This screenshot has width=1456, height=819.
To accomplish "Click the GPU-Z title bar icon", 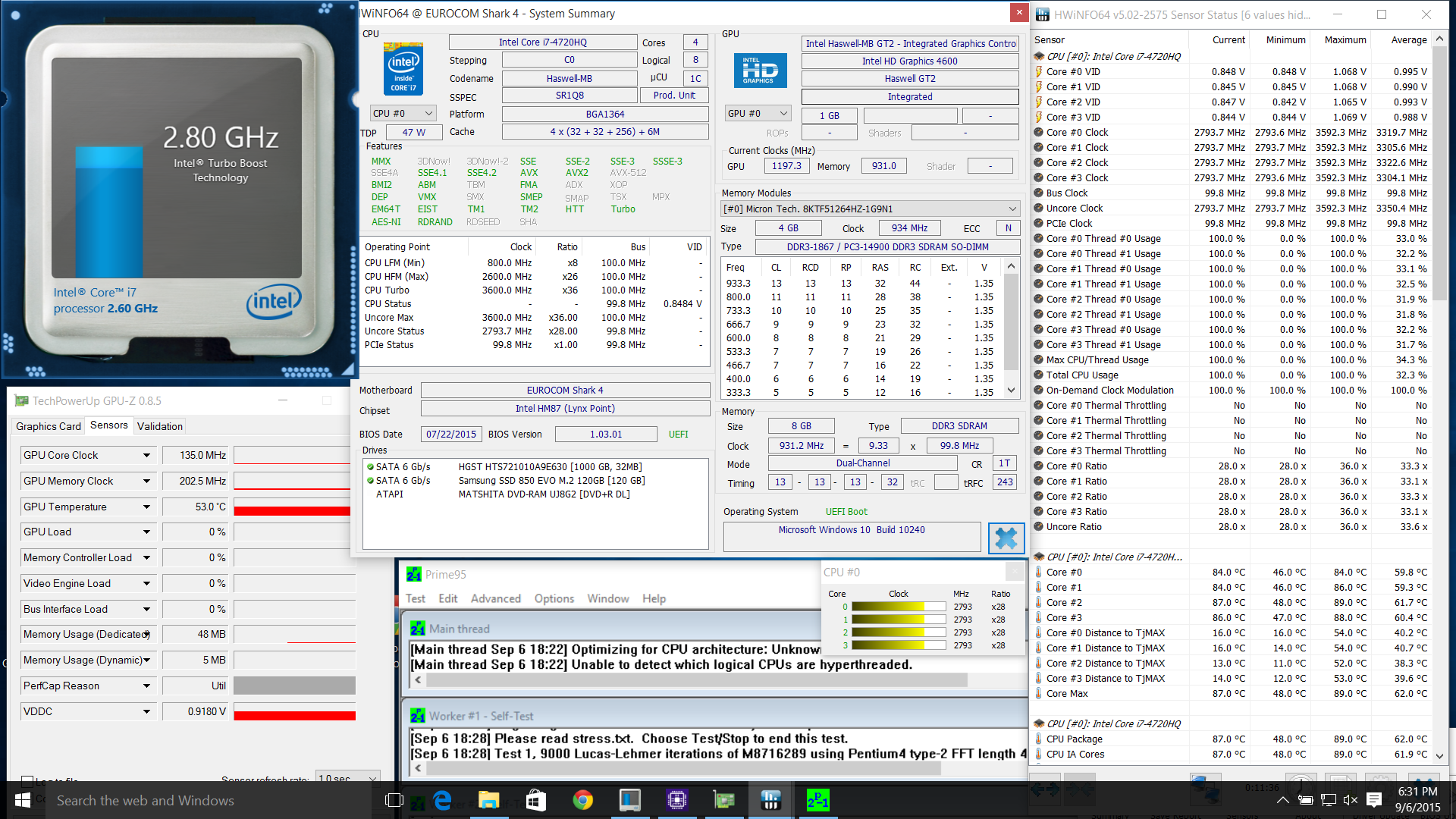I will pos(21,400).
